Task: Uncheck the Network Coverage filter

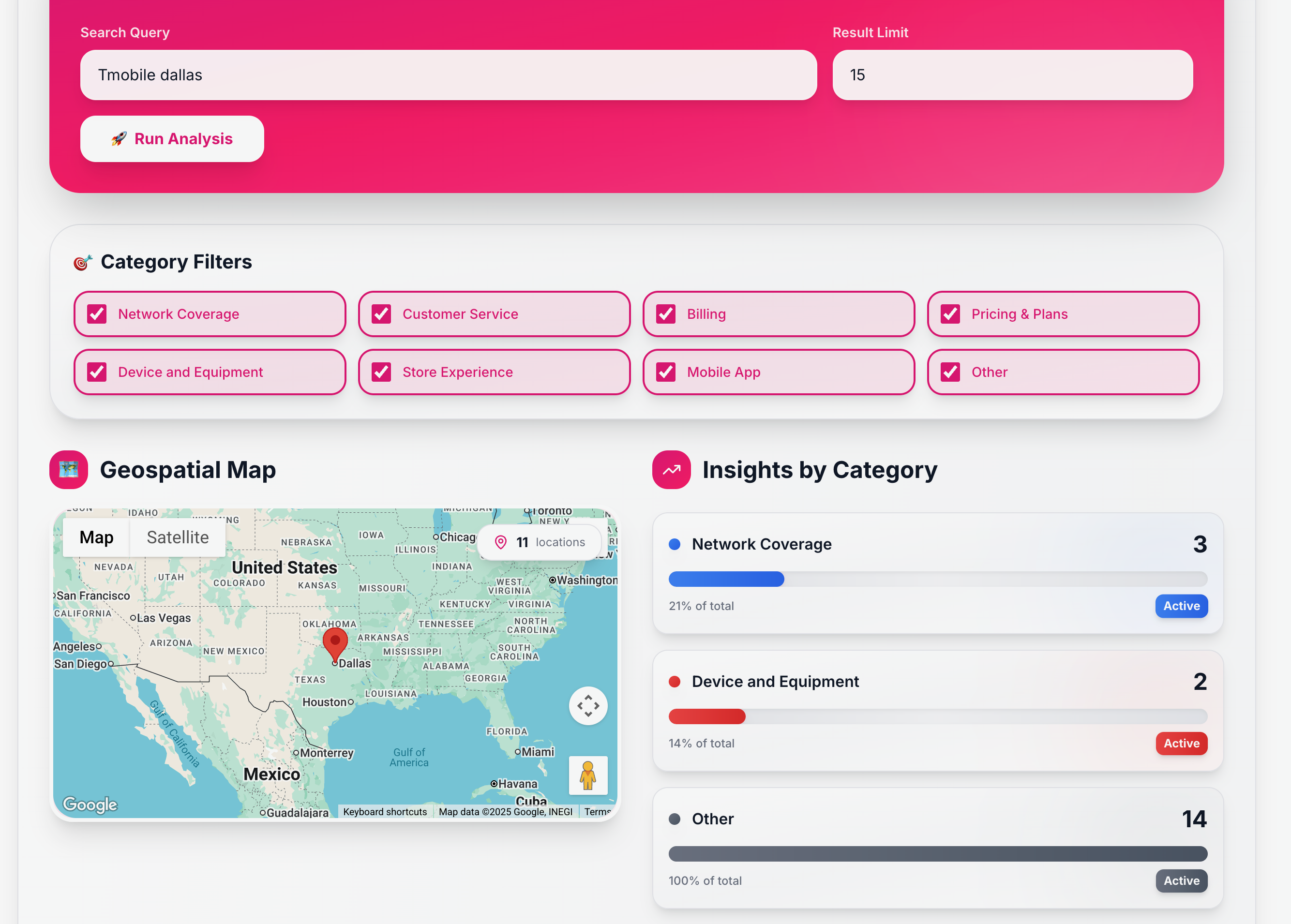Action: pyautogui.click(x=97, y=314)
